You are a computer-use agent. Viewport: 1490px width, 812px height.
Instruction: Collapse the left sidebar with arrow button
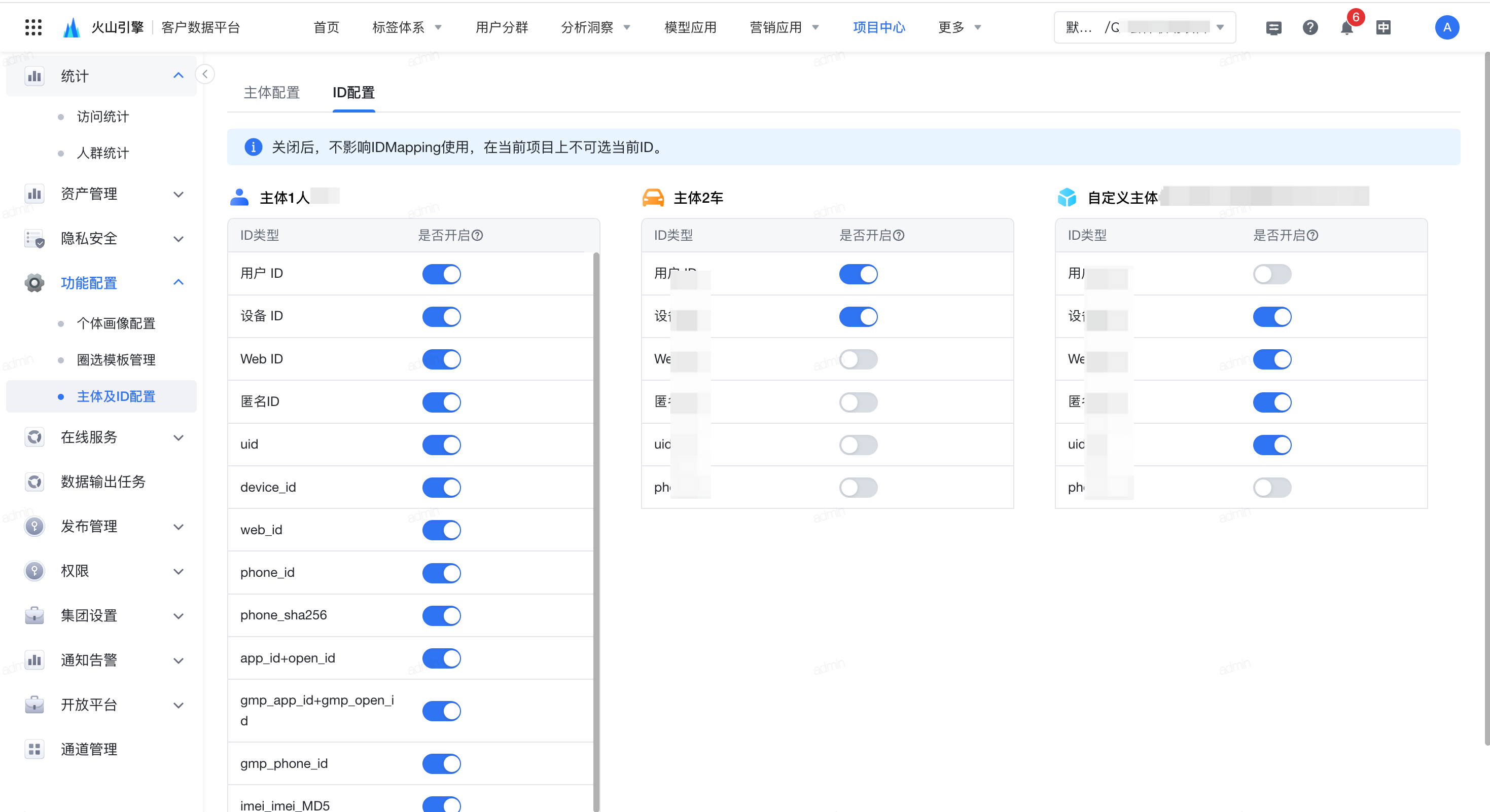click(205, 74)
